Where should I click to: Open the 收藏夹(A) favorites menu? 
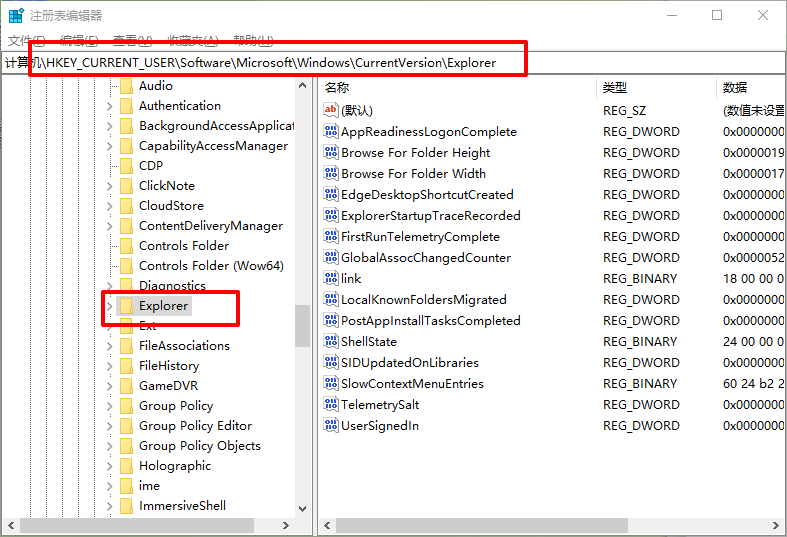tap(192, 40)
